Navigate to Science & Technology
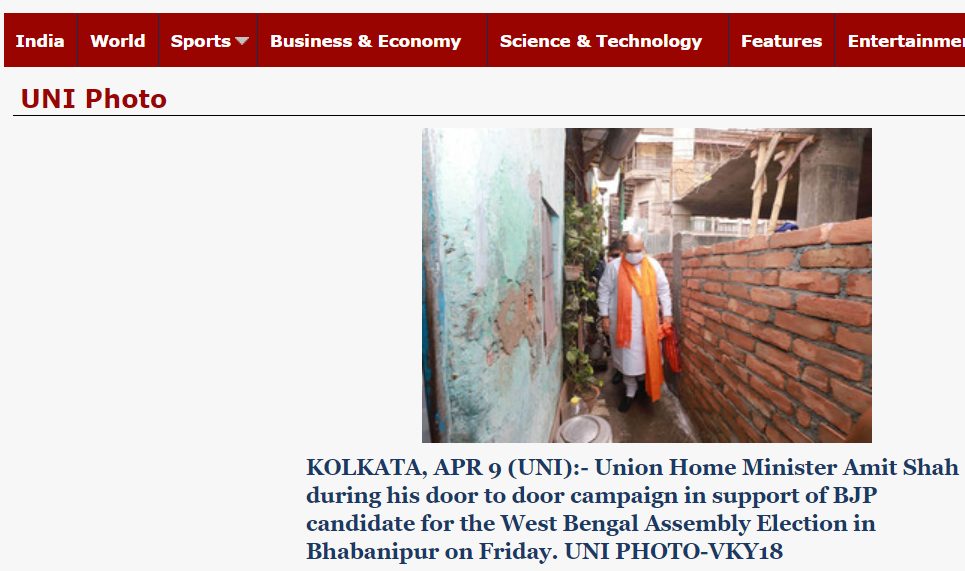Image resolution: width=965 pixels, height=571 pixels. coord(601,41)
